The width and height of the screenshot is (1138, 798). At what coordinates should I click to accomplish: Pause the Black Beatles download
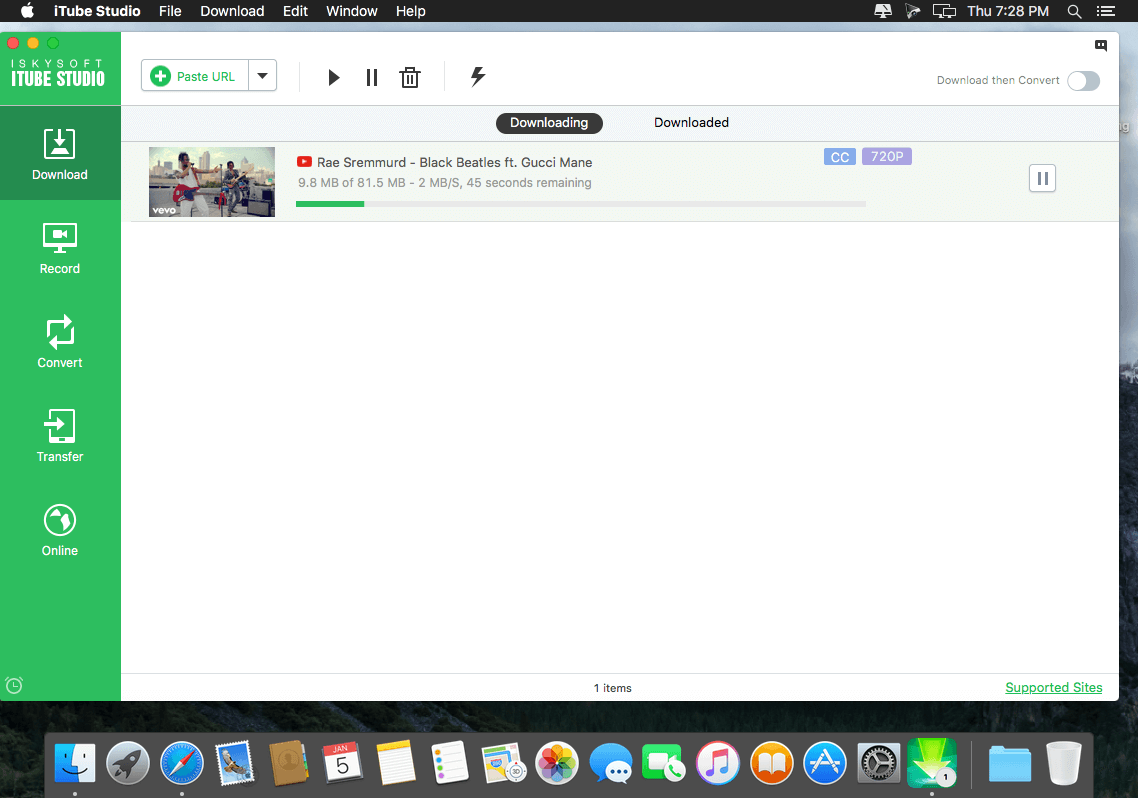pyautogui.click(x=1042, y=178)
